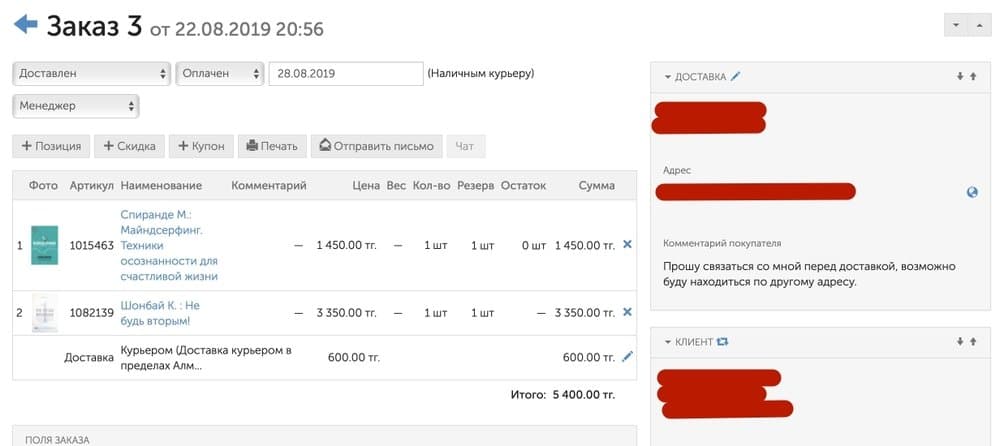Move ДОСТАВКА panel down with arrow
This screenshot has width=1000, height=446.
pos(960,77)
